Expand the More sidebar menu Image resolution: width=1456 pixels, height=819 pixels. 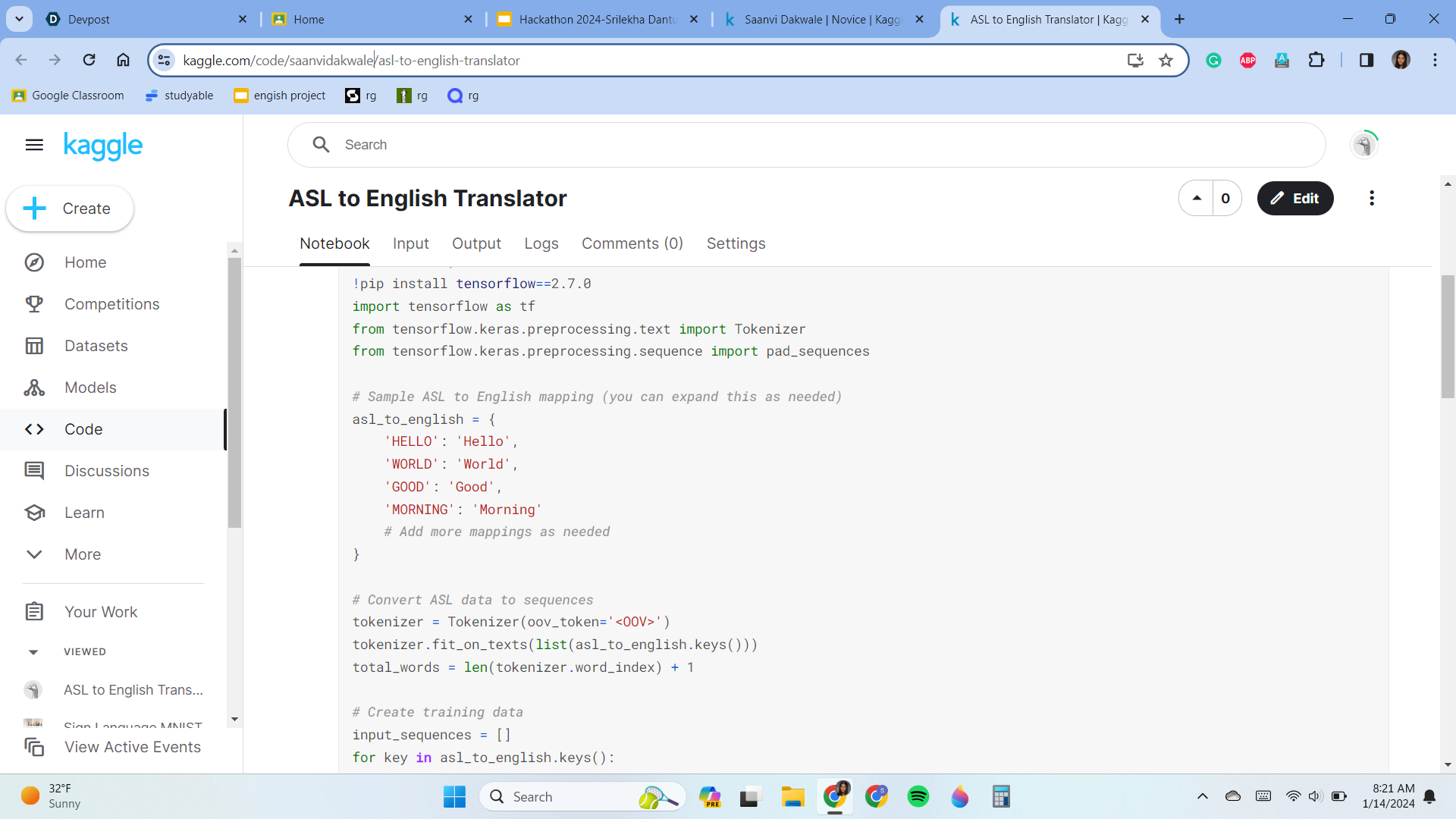[x=82, y=554]
